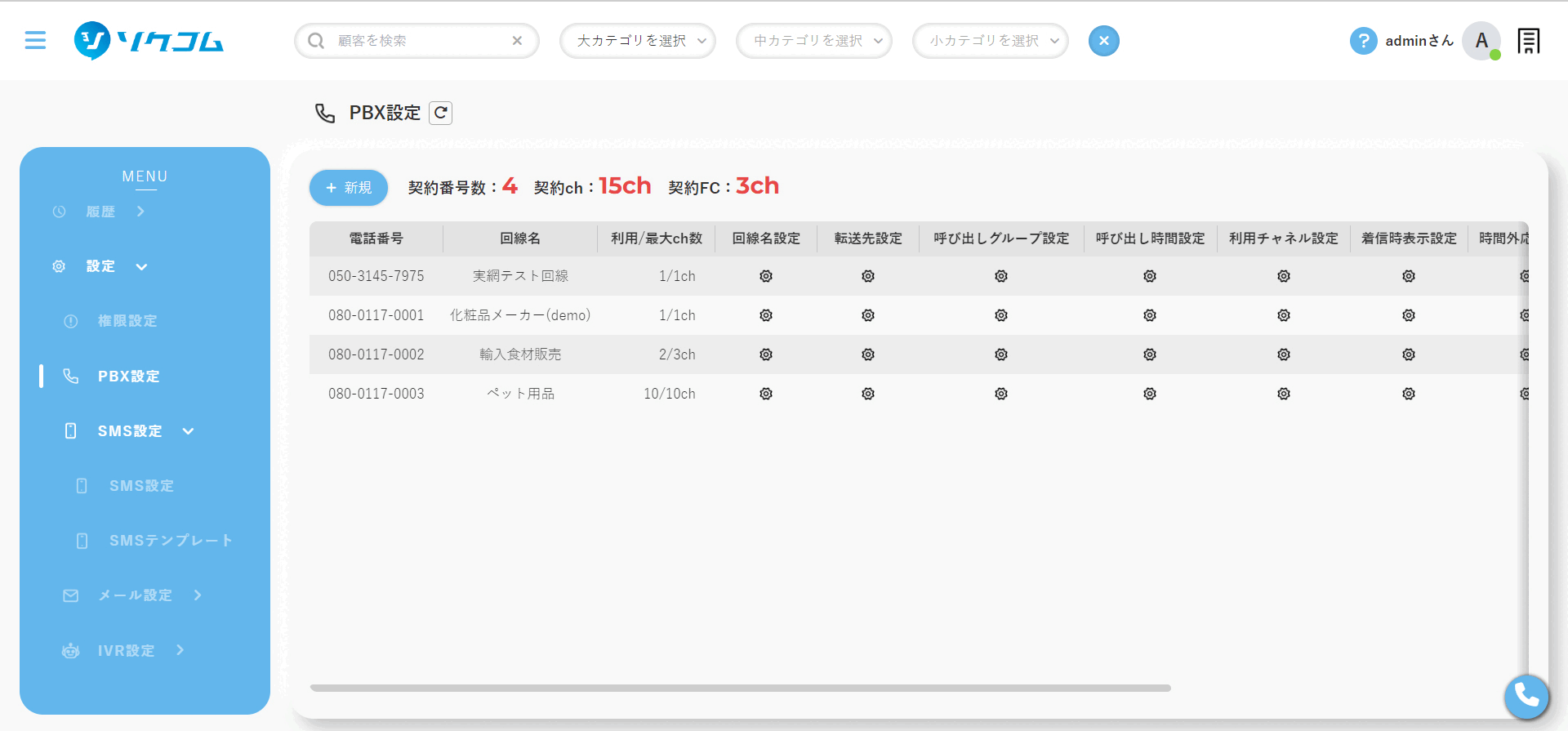Click the PBX設定 refresh icon
The width and height of the screenshot is (1568, 731).
[x=441, y=113]
